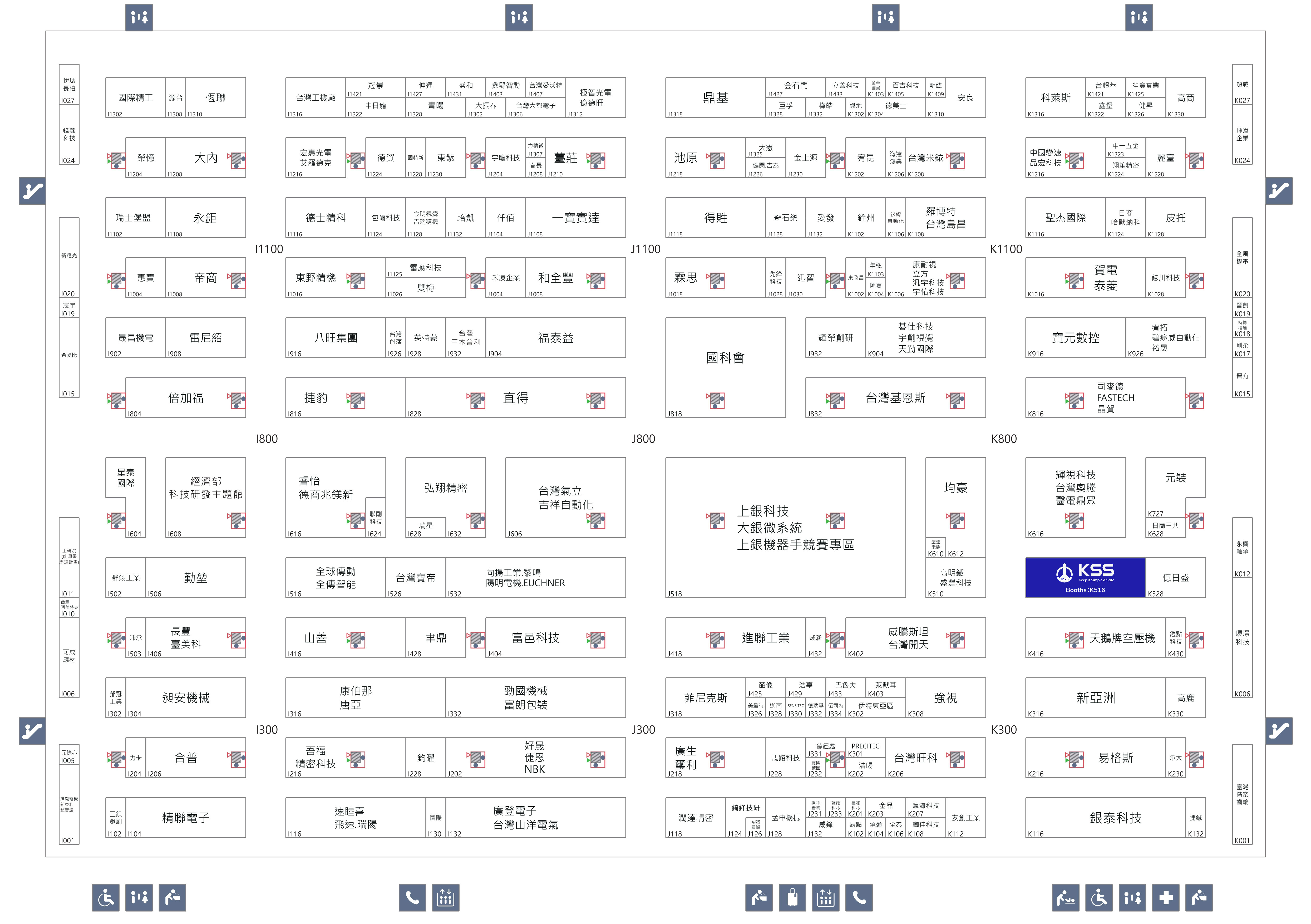Click the restroom icon next to the first aid cross
The height and width of the screenshot is (924, 1311).
(x=1132, y=898)
